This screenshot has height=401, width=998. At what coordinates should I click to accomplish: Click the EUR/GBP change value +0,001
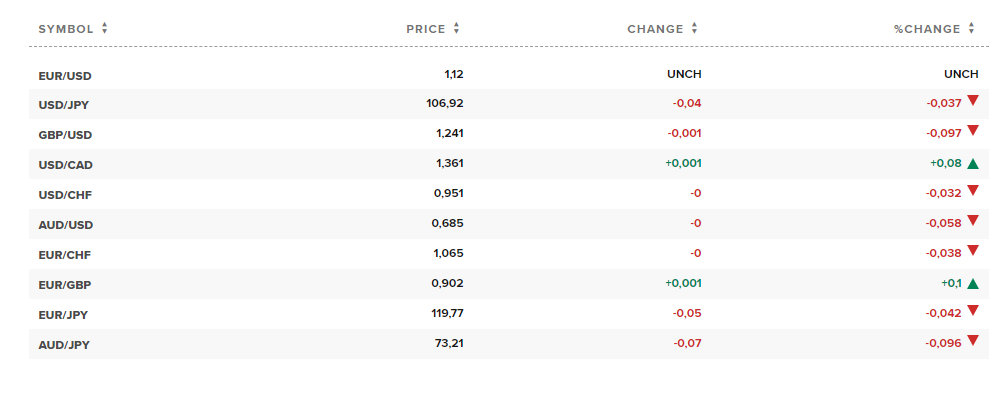(684, 283)
